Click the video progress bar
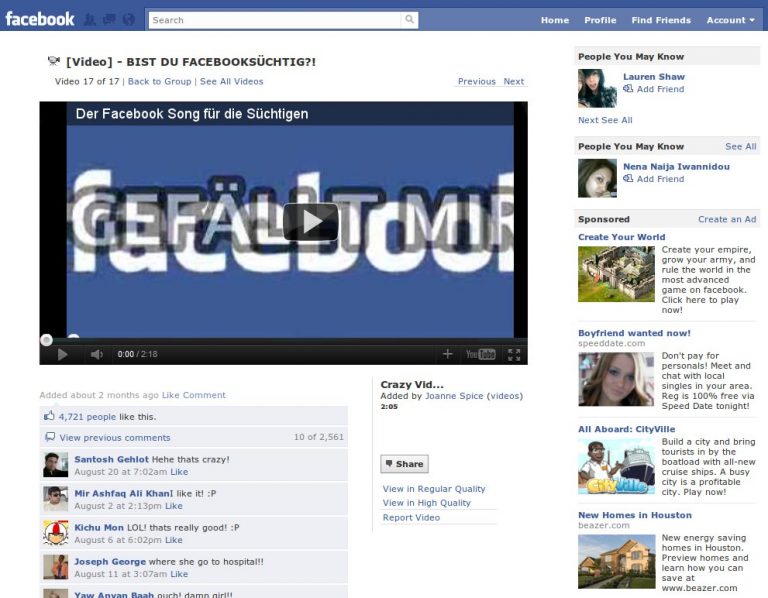The height and width of the screenshot is (598, 768). 284,340
